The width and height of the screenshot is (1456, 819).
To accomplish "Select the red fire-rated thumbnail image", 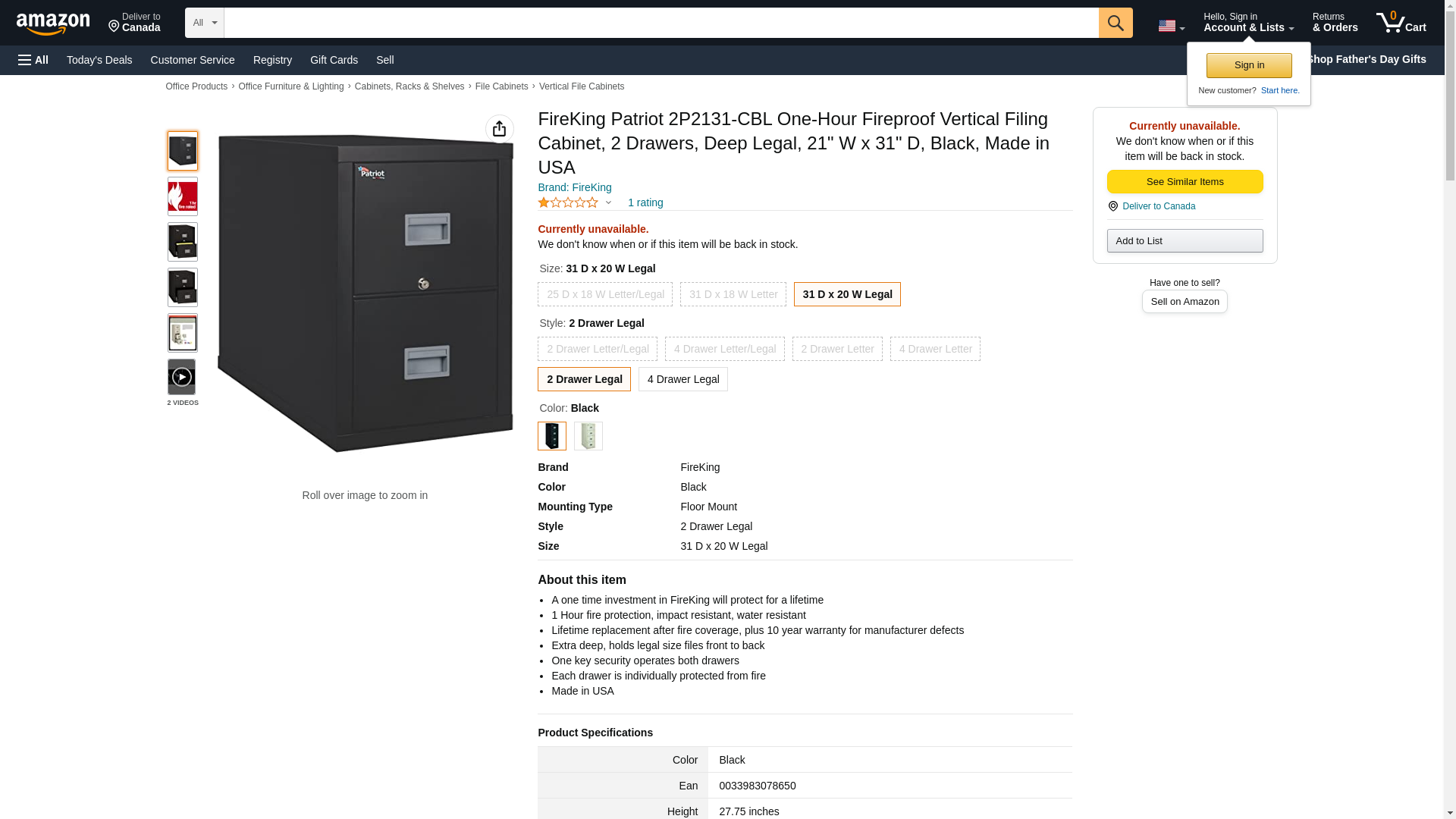I will pos(182,196).
